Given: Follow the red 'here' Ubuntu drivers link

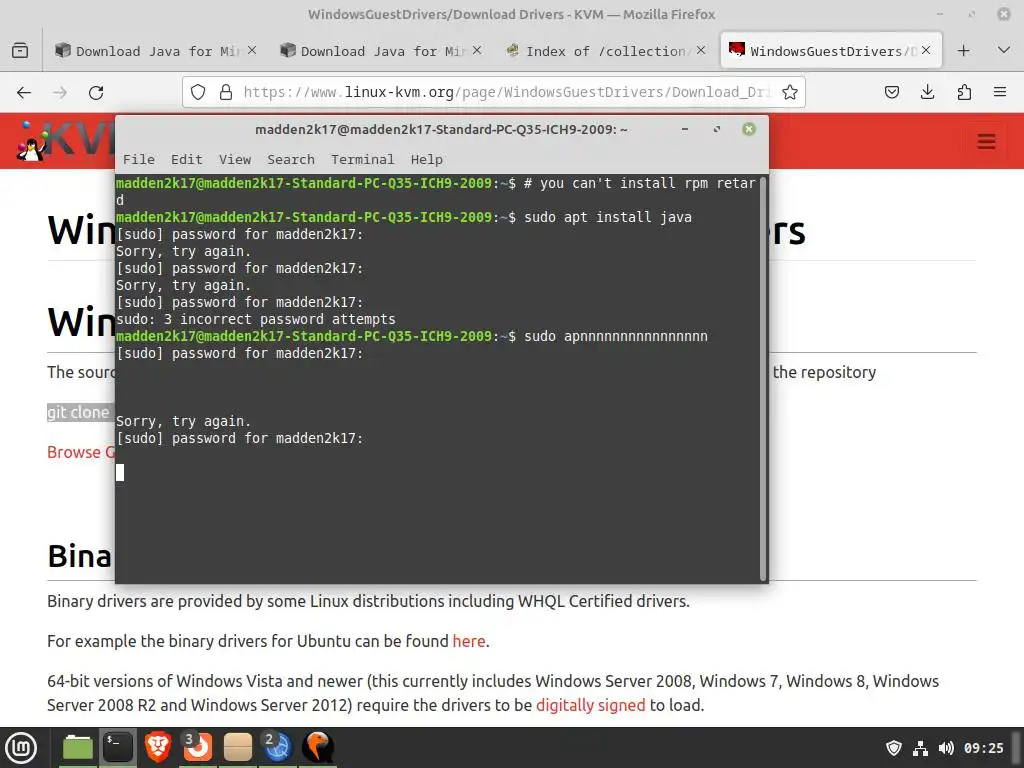Looking at the screenshot, I should 469,641.
